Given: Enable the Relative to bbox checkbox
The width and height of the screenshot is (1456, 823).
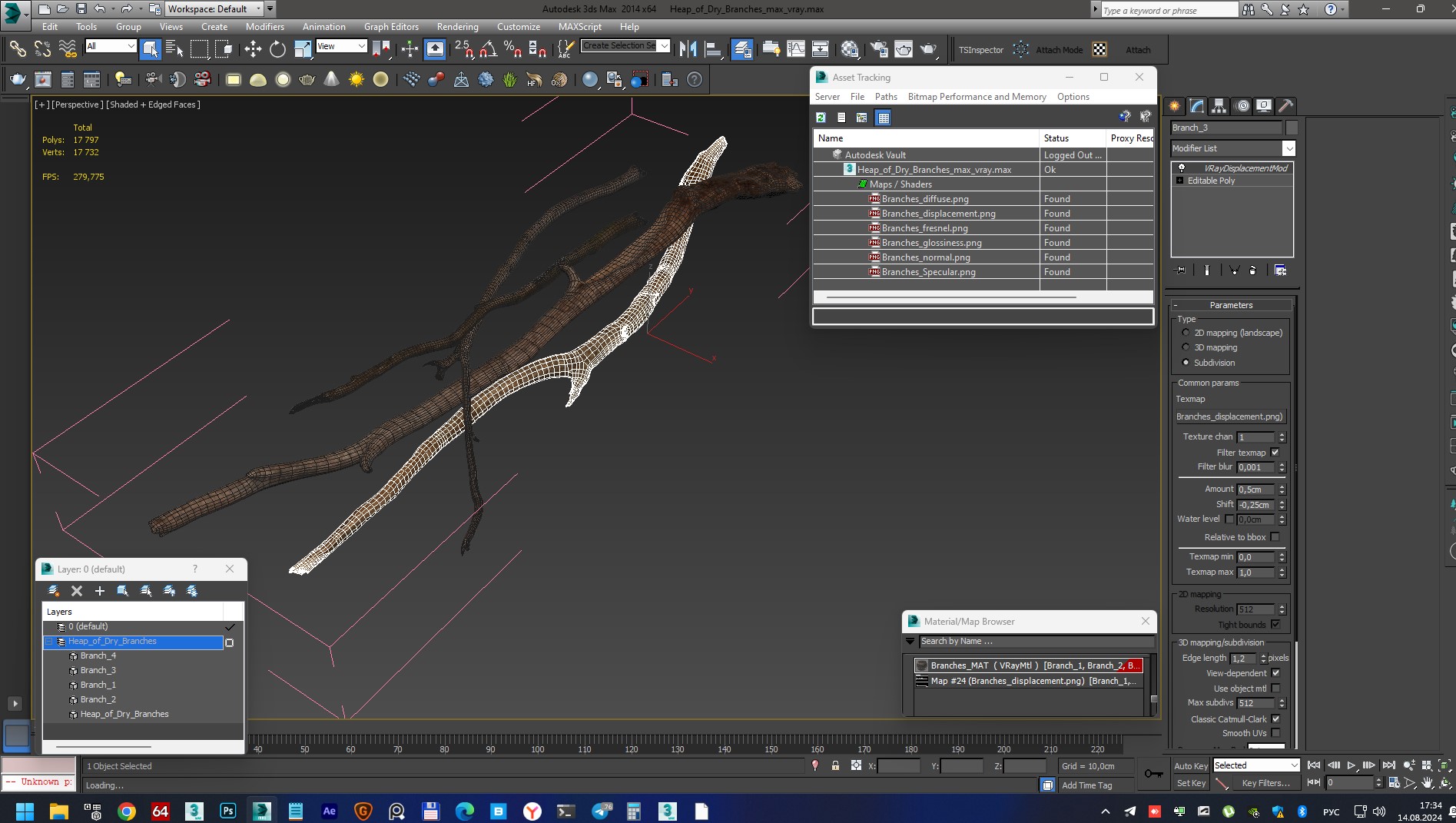Looking at the screenshot, I should [x=1275, y=537].
